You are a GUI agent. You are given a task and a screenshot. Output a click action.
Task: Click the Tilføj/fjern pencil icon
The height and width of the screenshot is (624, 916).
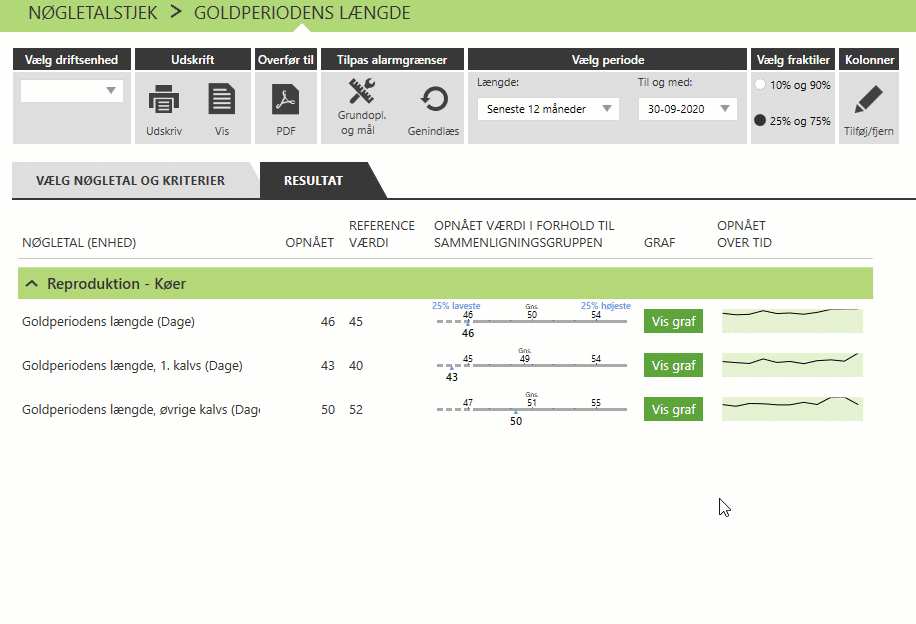point(868,101)
